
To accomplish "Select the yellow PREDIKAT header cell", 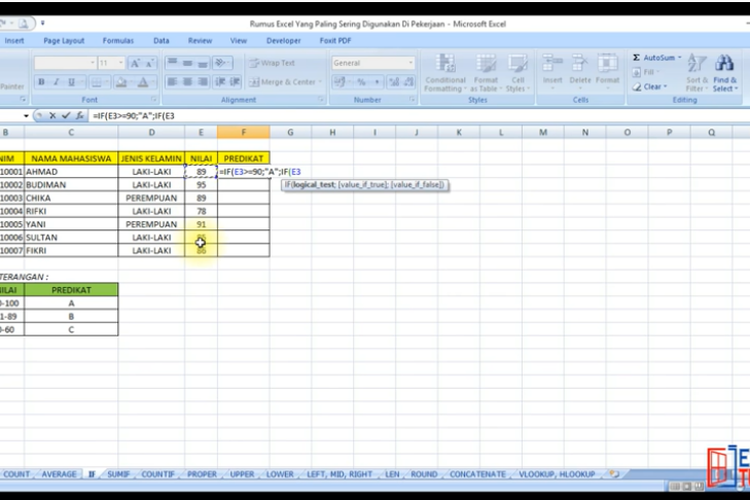I will [x=243, y=158].
